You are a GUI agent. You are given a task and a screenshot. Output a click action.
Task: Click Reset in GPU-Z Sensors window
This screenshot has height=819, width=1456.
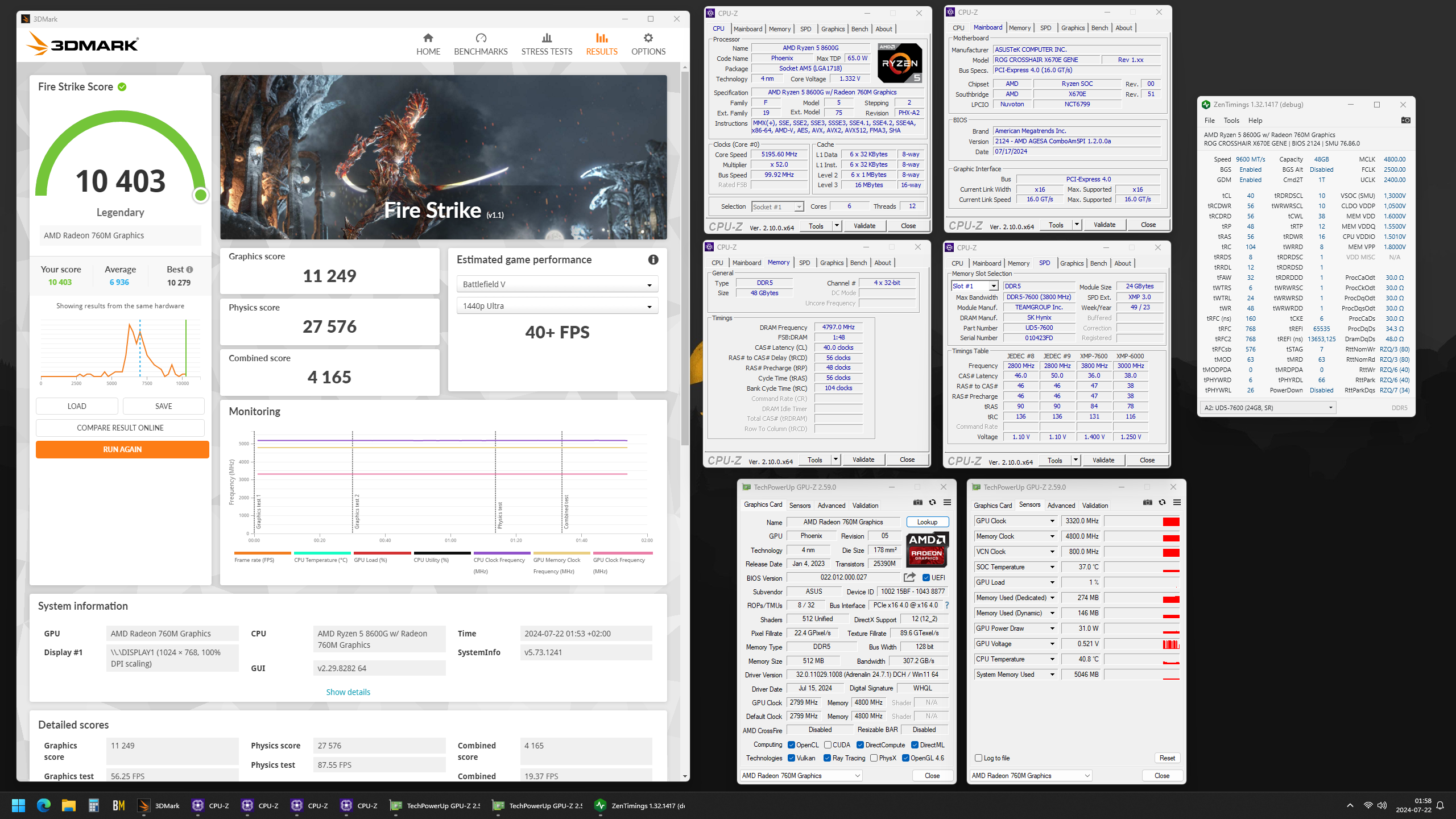[1167, 758]
